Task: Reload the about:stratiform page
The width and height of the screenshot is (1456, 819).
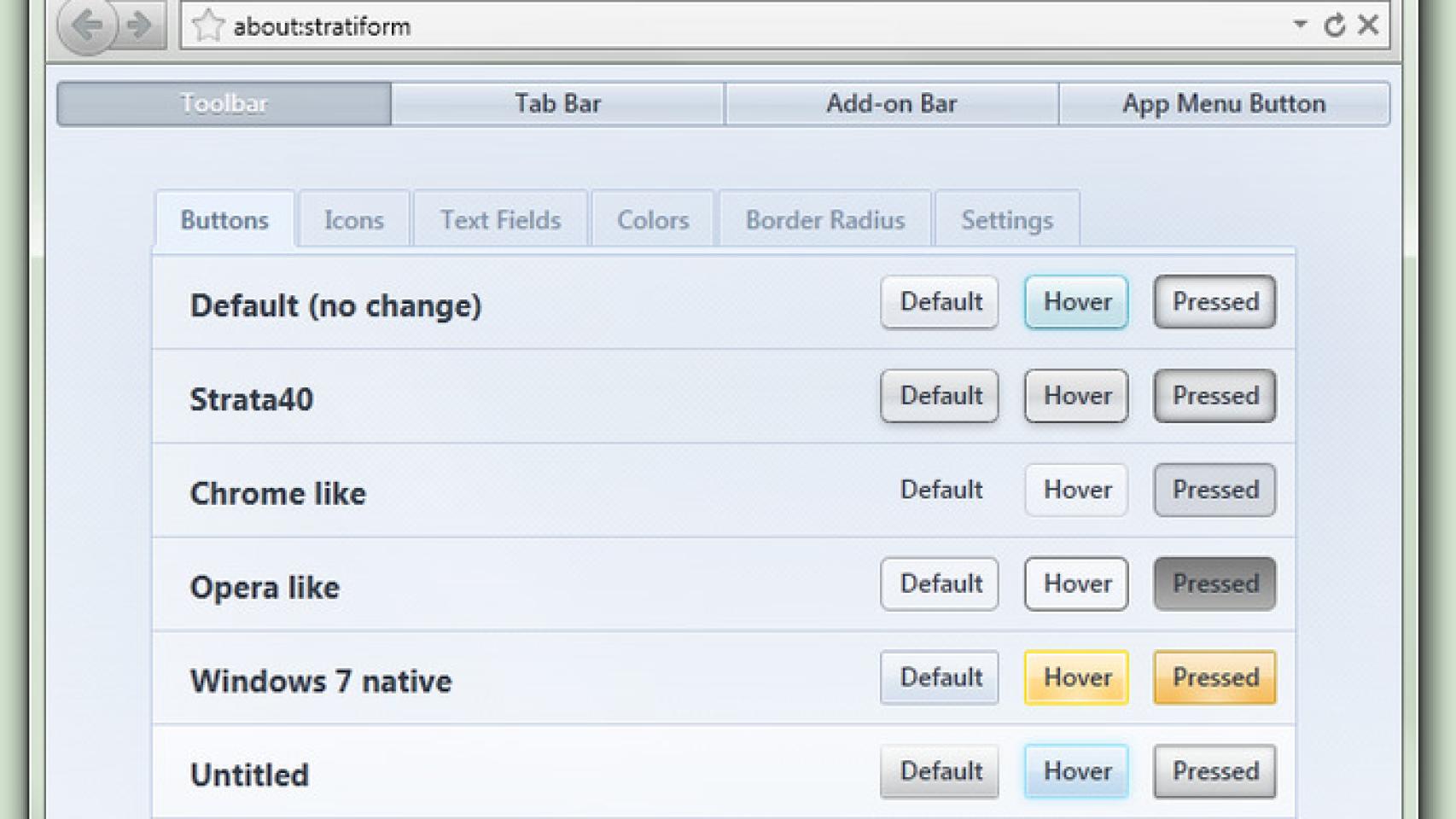Action: (x=1334, y=26)
